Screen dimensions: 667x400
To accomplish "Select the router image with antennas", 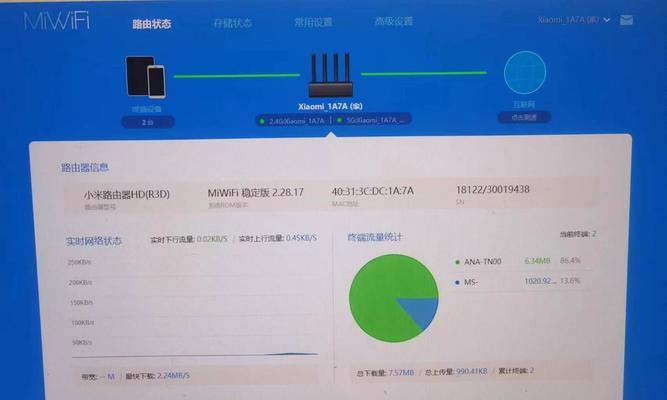I will click(x=331, y=75).
